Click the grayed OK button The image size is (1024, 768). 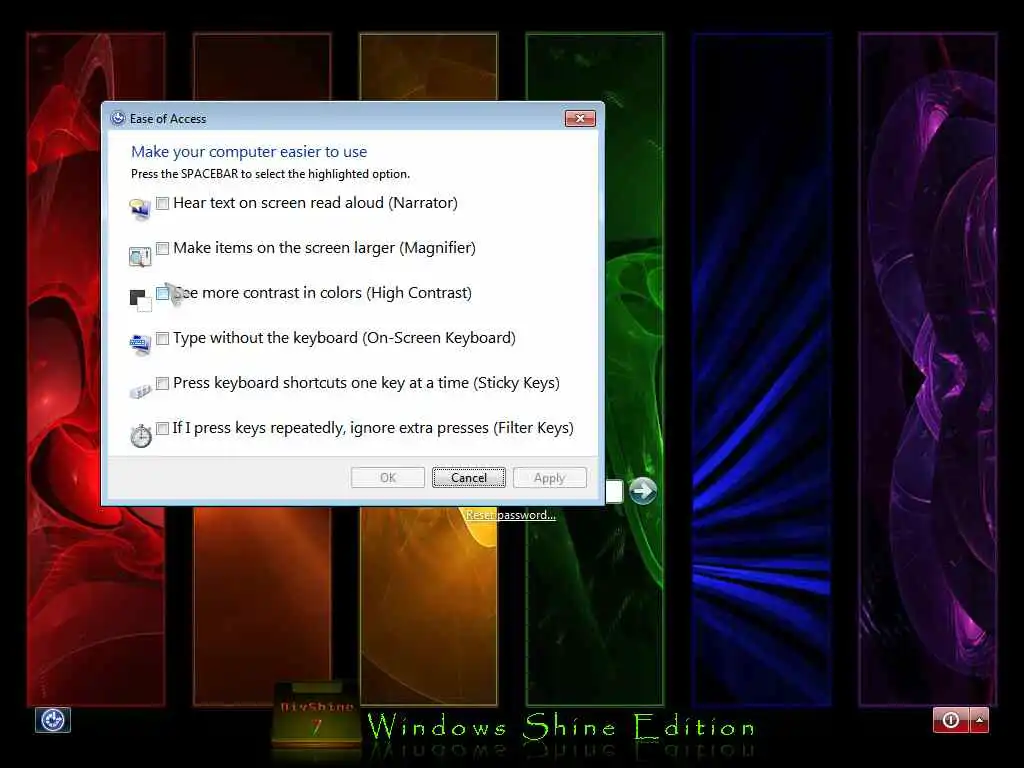[x=387, y=477]
